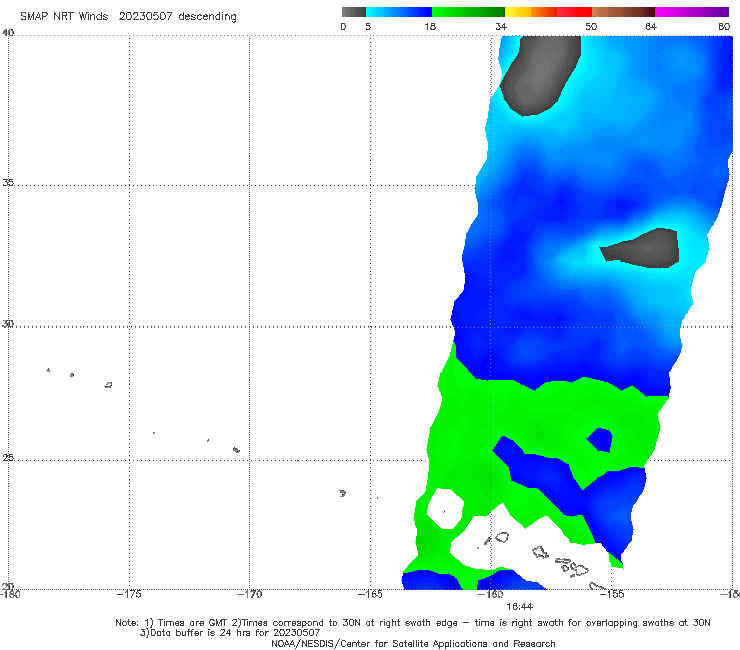Click the small blue pocket inside the green area
Viewport: 740px width, 650px height.
pos(600,439)
